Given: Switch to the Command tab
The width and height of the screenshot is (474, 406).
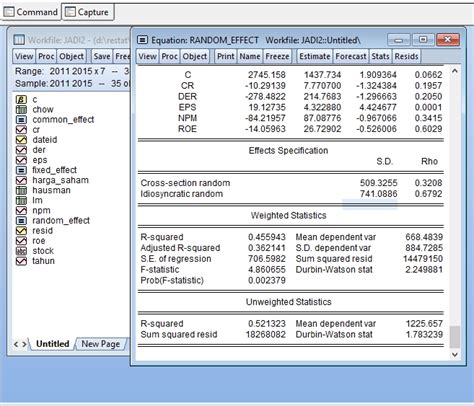Looking at the screenshot, I should tap(30, 12).
